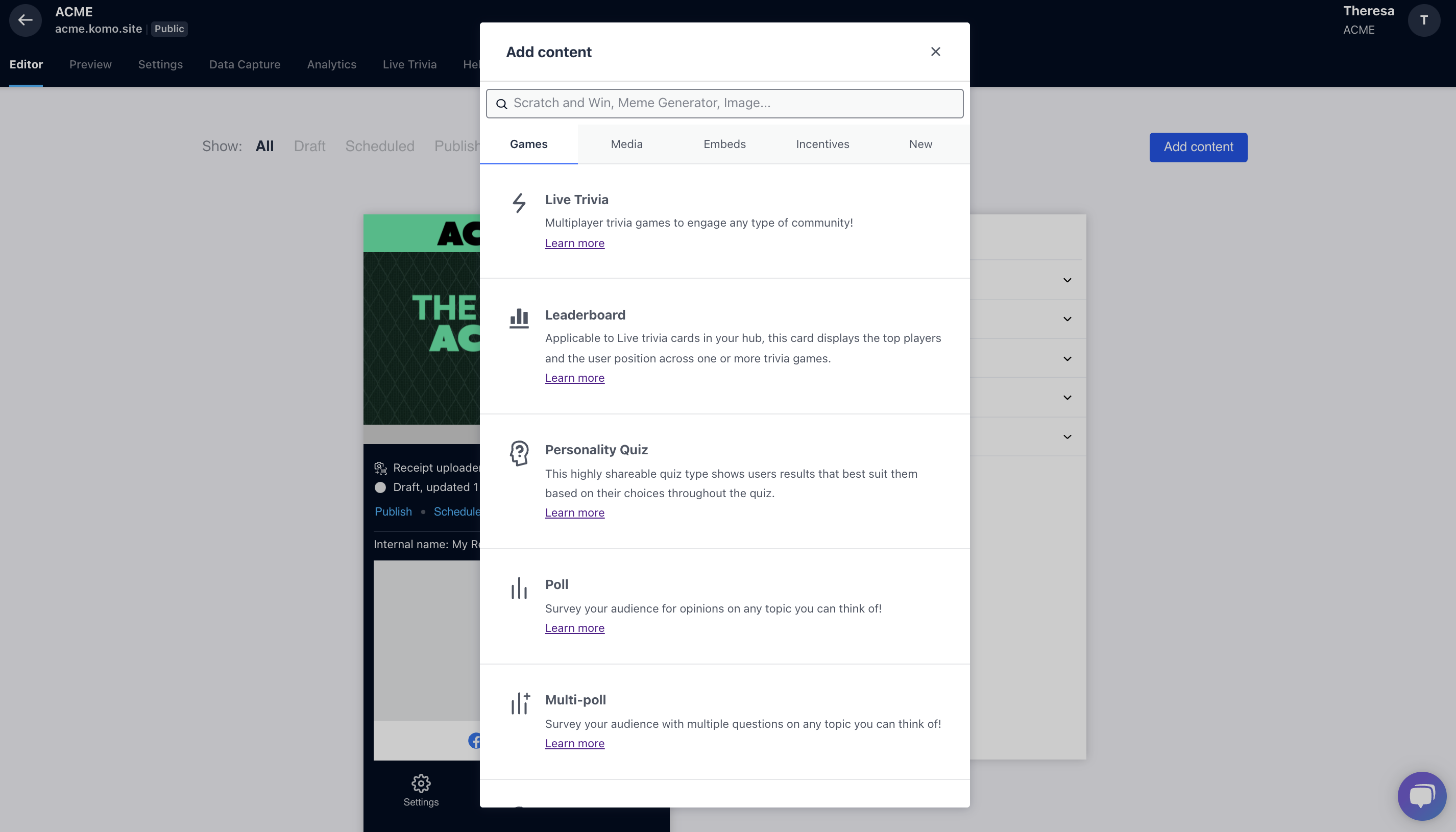Switch to the Incentives tab
1456x832 pixels.
tap(822, 144)
